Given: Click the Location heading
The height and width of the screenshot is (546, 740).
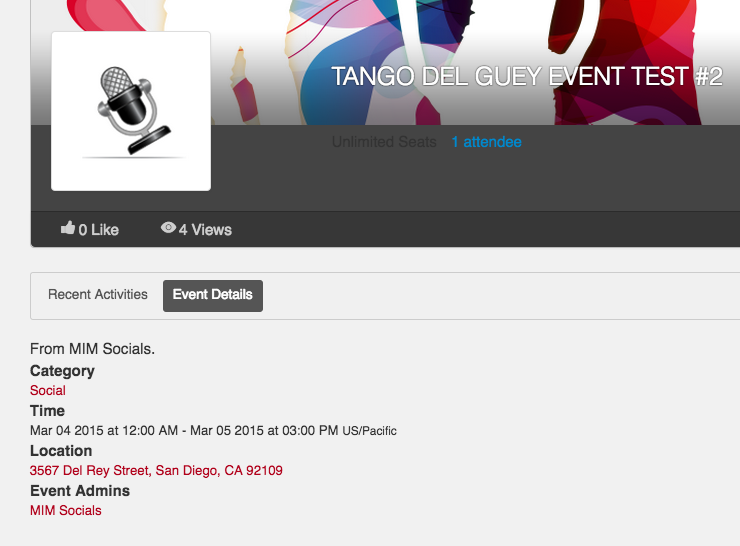Looking at the screenshot, I should click(x=61, y=451).
